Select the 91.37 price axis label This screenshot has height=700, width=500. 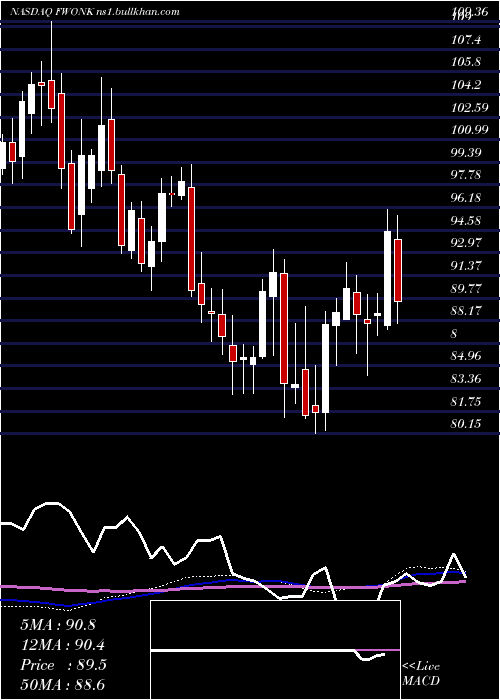coord(467,266)
